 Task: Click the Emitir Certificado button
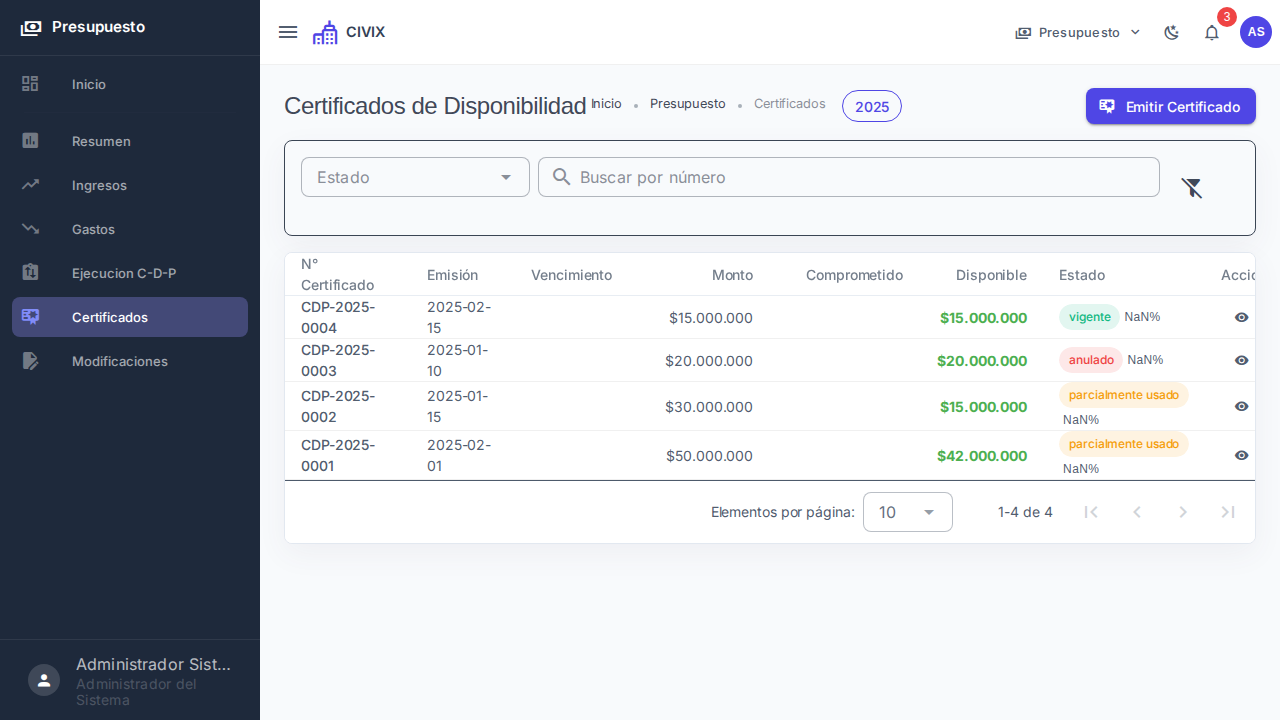point(1171,106)
